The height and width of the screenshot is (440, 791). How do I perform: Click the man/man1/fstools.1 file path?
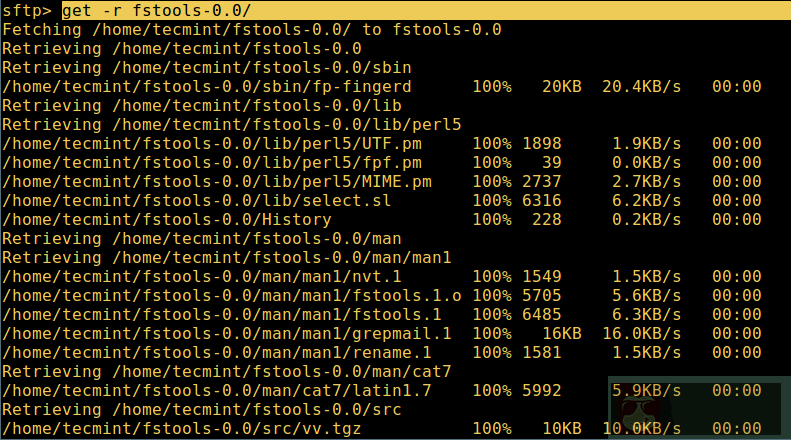[222, 315]
